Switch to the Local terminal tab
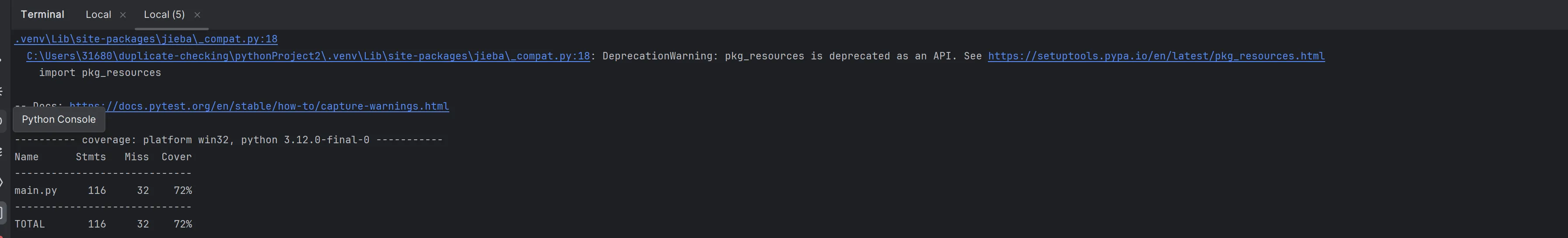The width and height of the screenshot is (1568, 238). [x=98, y=14]
